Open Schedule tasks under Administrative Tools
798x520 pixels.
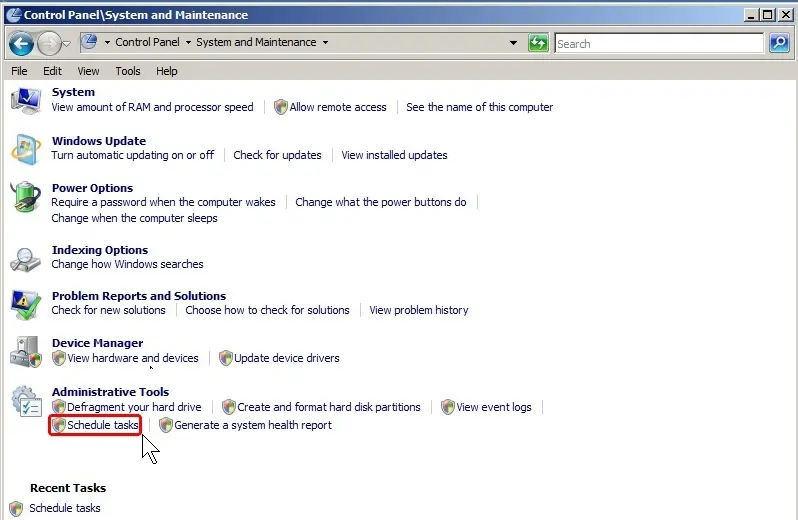coord(102,425)
